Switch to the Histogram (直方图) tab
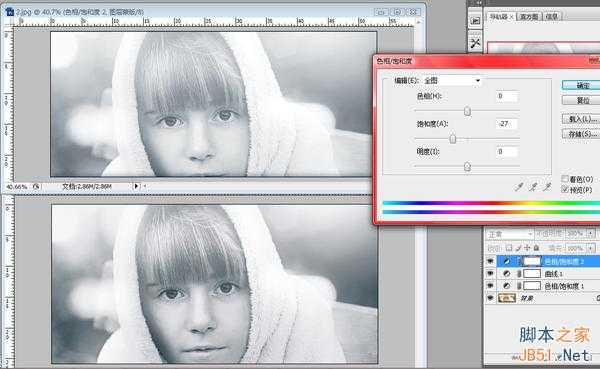 coord(529,16)
